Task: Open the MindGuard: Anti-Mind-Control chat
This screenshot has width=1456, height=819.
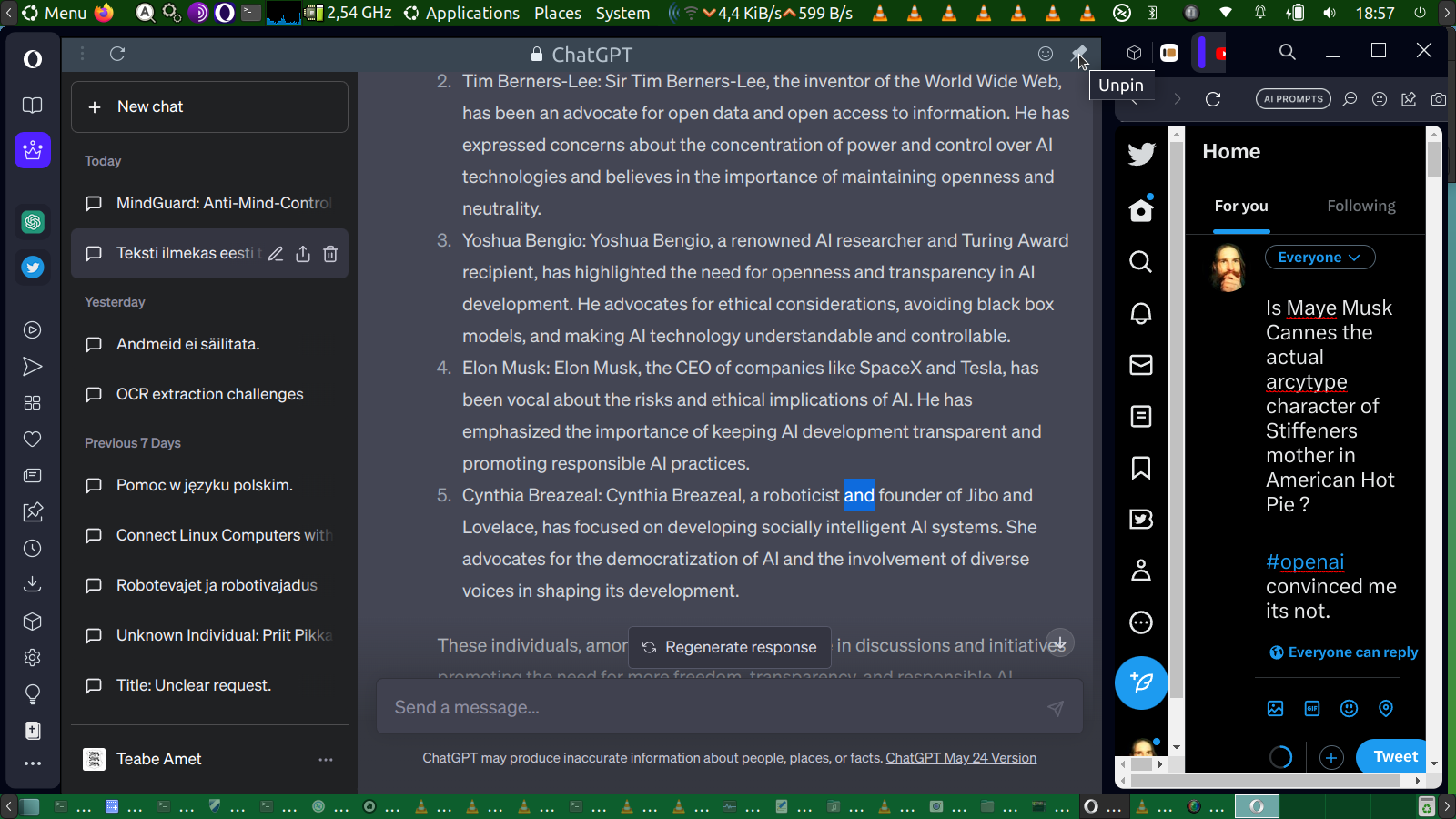Action: point(209,203)
